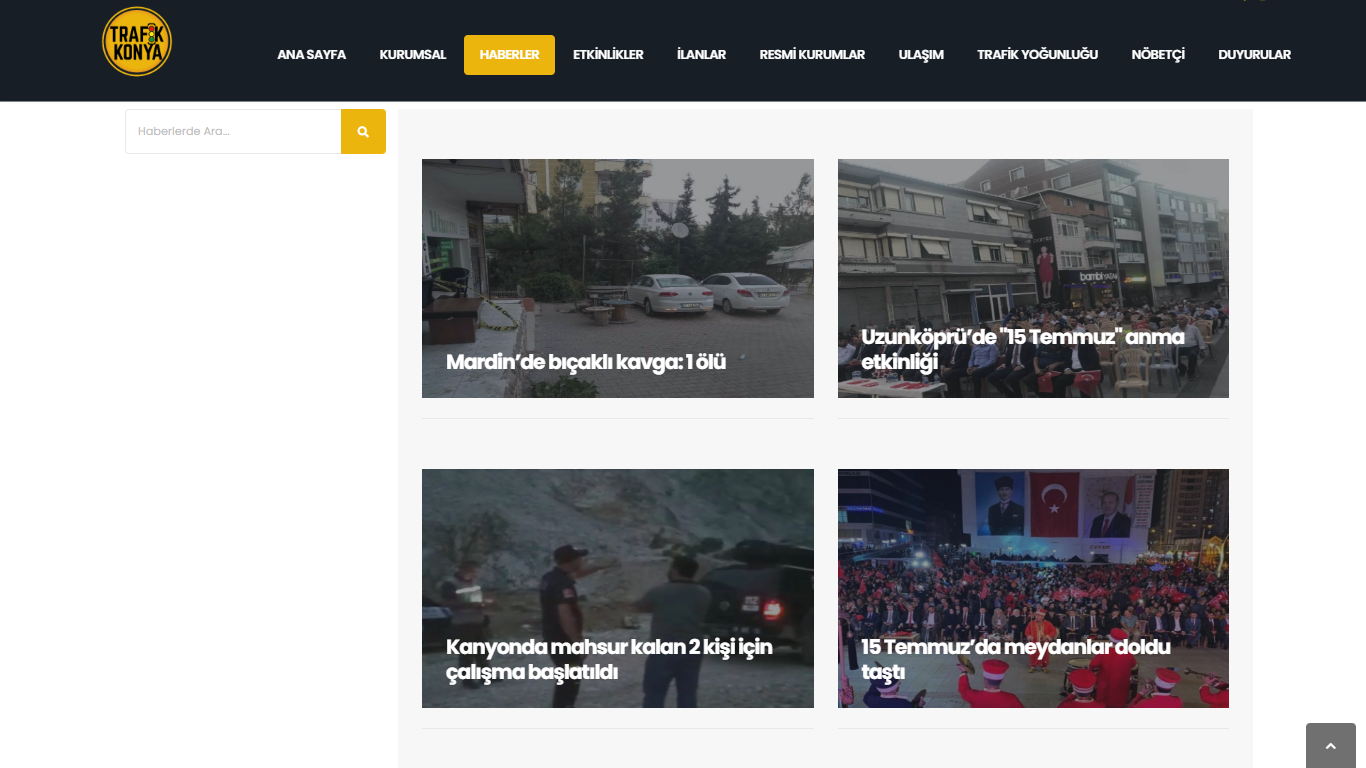Select the highlighted HABERLER tab
This screenshot has height=768, width=1366.
[x=509, y=55]
